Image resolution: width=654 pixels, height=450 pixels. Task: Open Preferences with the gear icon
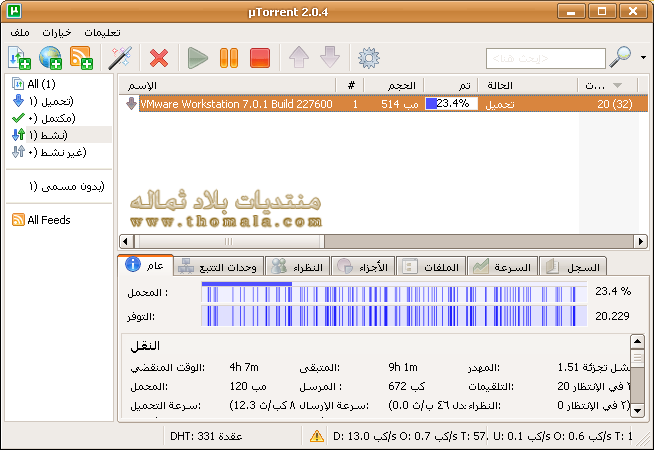tap(369, 58)
